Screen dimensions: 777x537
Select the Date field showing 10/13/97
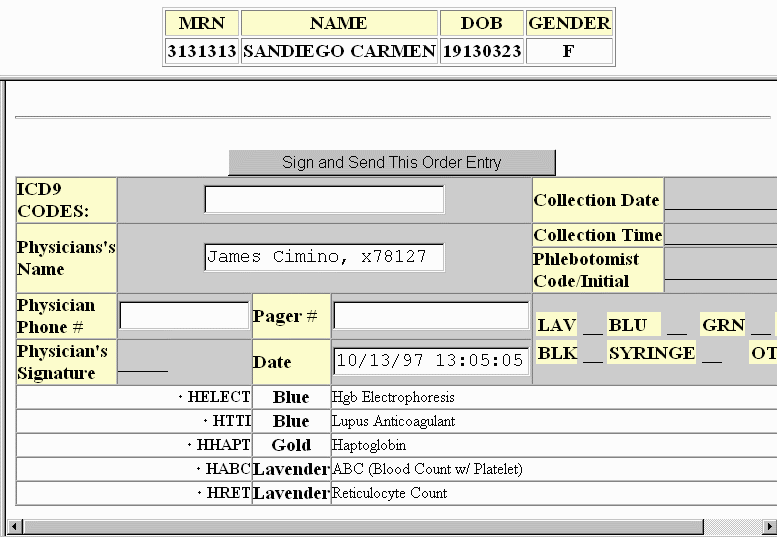click(x=430, y=361)
